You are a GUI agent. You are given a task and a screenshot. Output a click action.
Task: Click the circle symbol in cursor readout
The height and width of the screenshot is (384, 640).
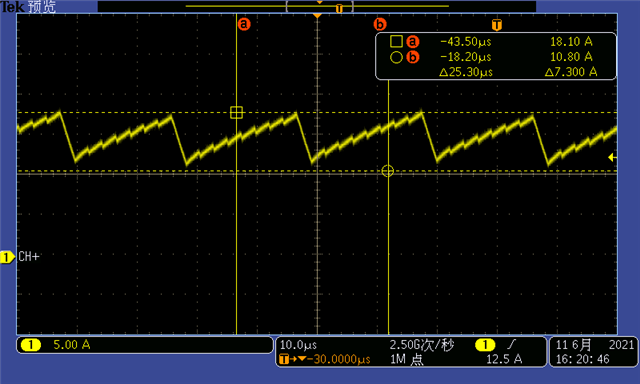(x=396, y=57)
